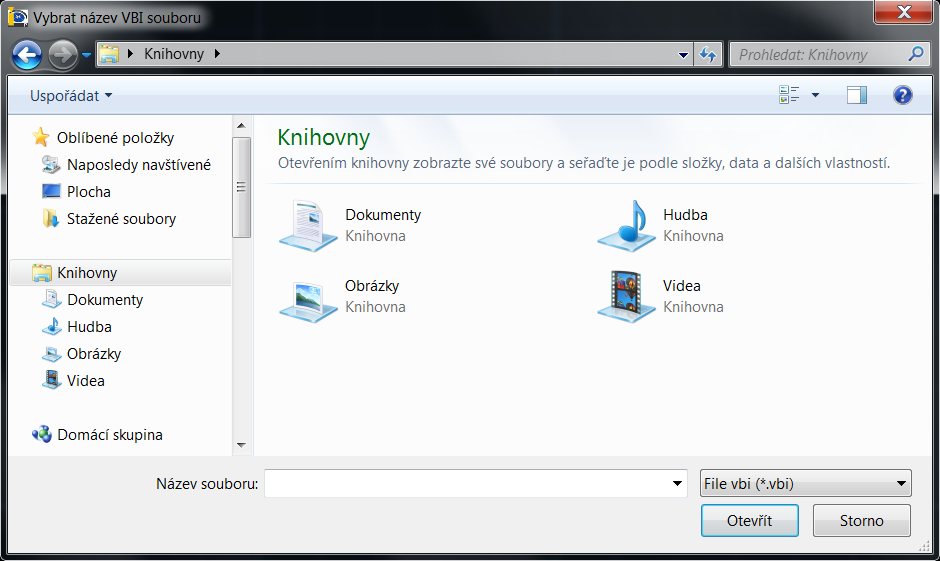940x561 pixels.
Task: Select the Hudba library label in main pane
Action: [685, 215]
